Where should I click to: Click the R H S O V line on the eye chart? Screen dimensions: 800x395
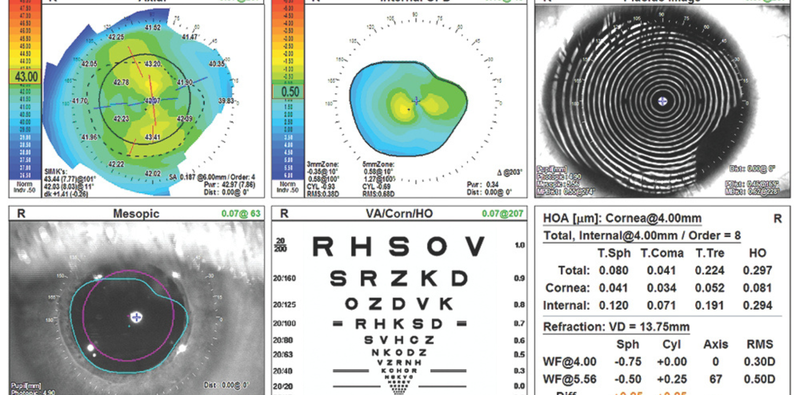[x=398, y=247]
